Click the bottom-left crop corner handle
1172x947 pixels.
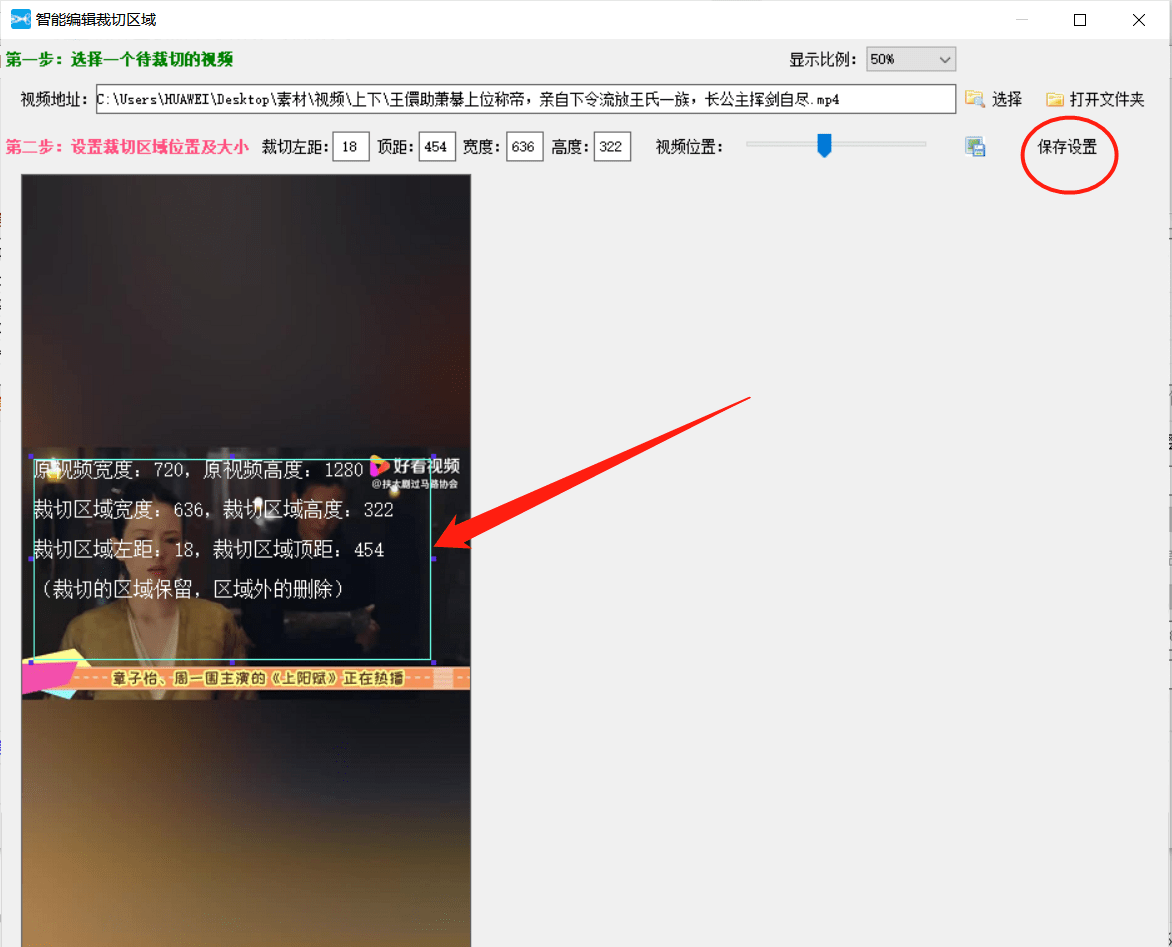tap(31, 662)
